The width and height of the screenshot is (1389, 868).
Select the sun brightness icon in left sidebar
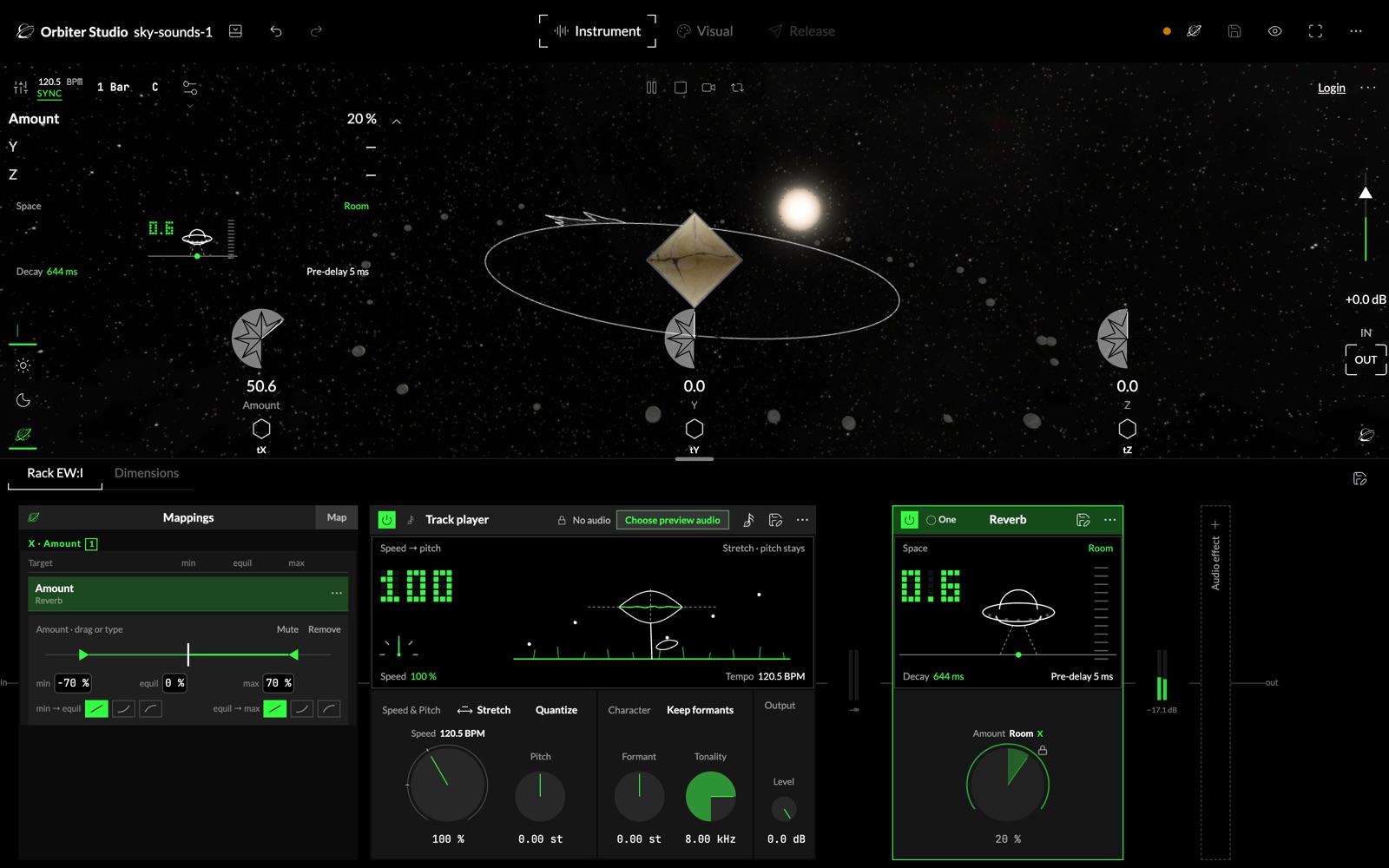[x=23, y=365]
